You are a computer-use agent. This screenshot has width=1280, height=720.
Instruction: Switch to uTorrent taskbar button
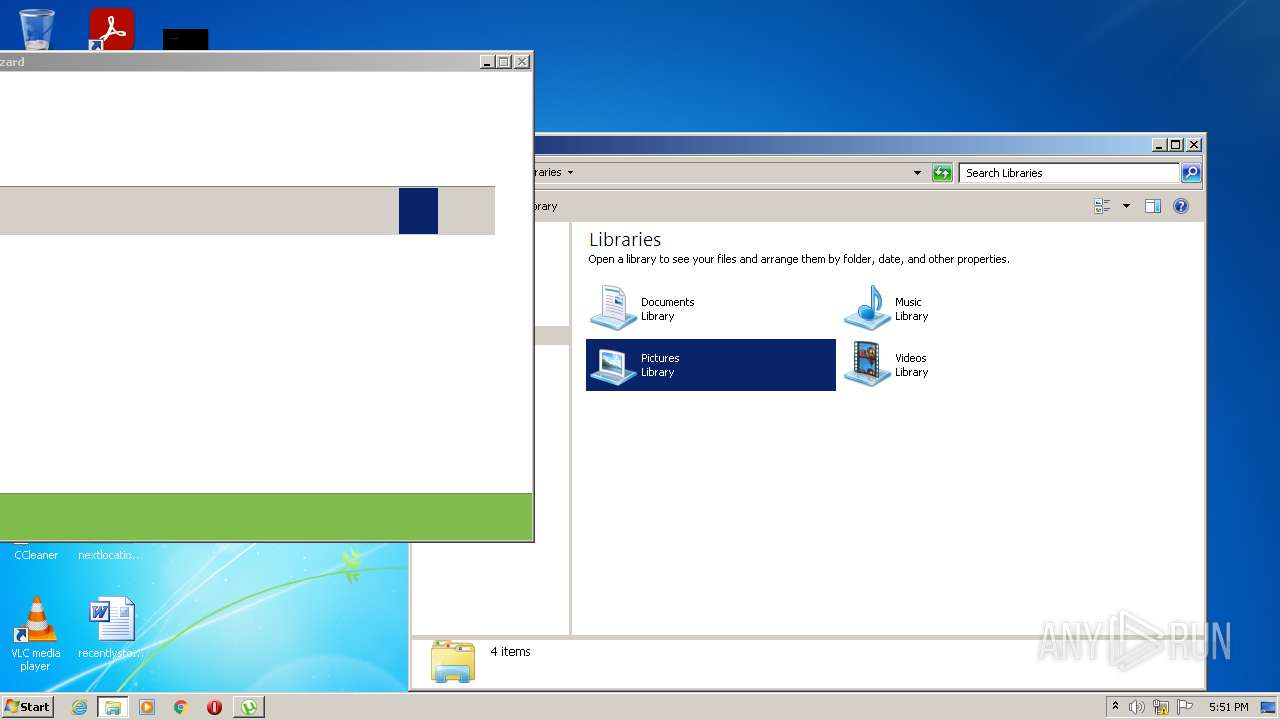pyautogui.click(x=249, y=707)
